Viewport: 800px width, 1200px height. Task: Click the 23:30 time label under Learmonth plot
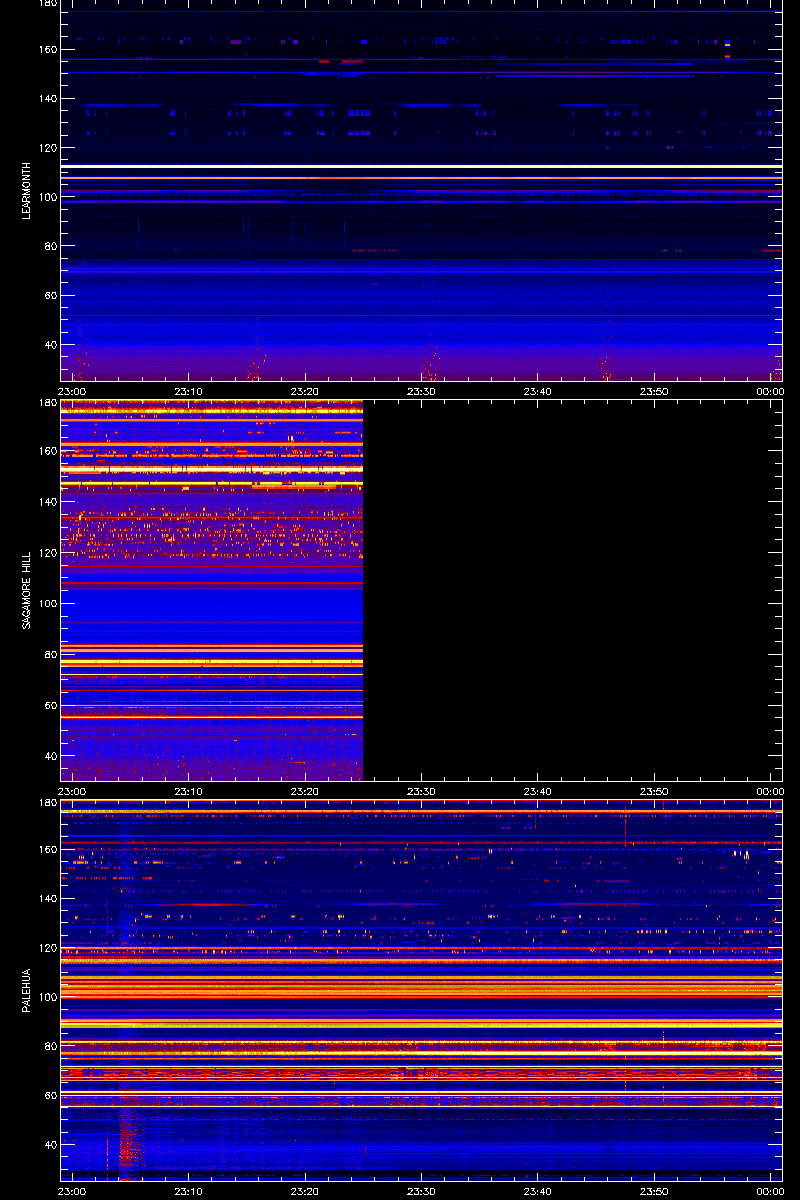pos(421,392)
